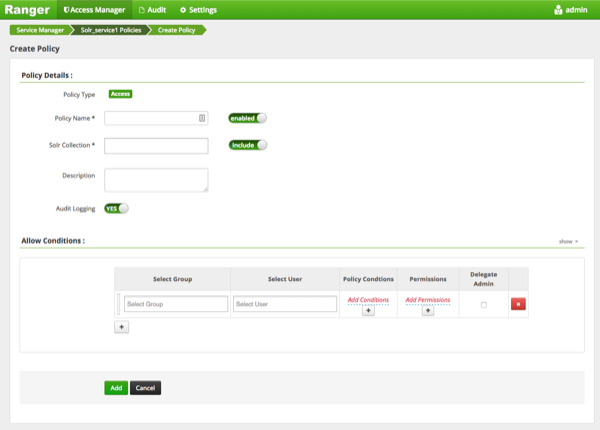Open the Audit tab
The image size is (600, 430).
tap(152, 10)
